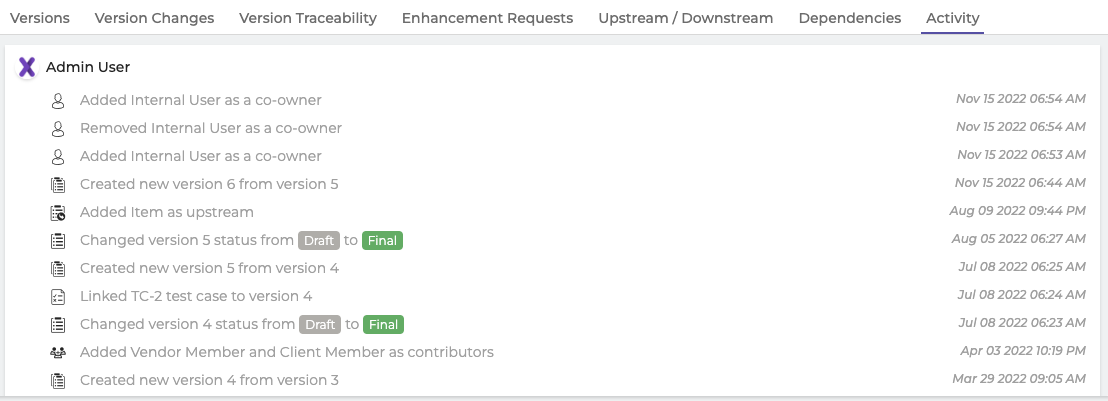Switch to the Version Changes tab
This screenshot has width=1108, height=401.
[154, 18]
